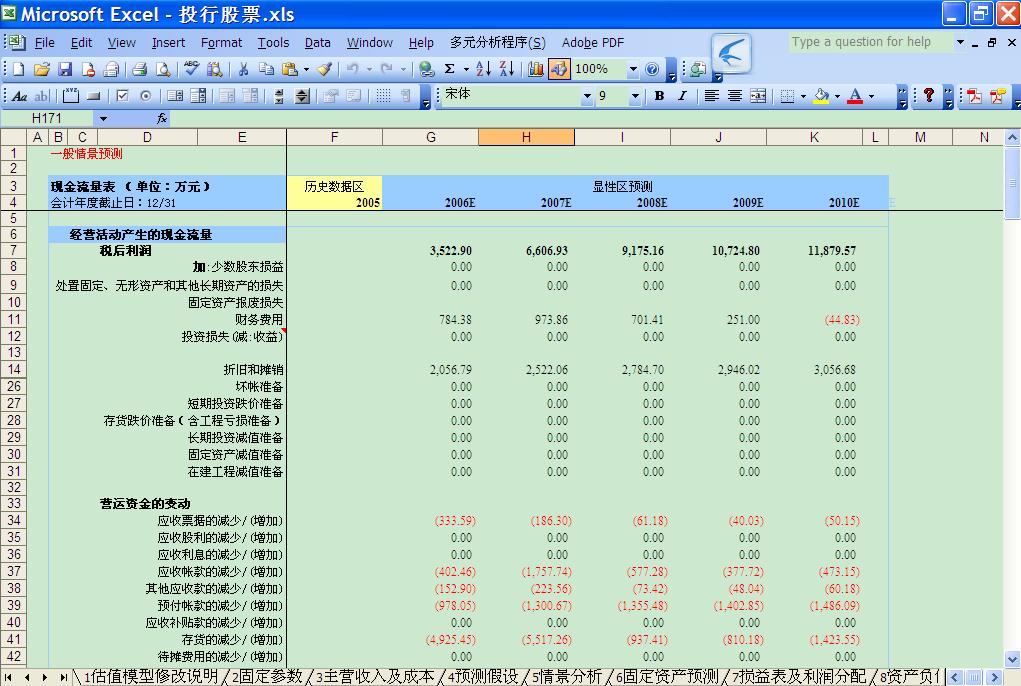Click the AutoSum sigma icon
The width and height of the screenshot is (1021, 686).
(450, 69)
